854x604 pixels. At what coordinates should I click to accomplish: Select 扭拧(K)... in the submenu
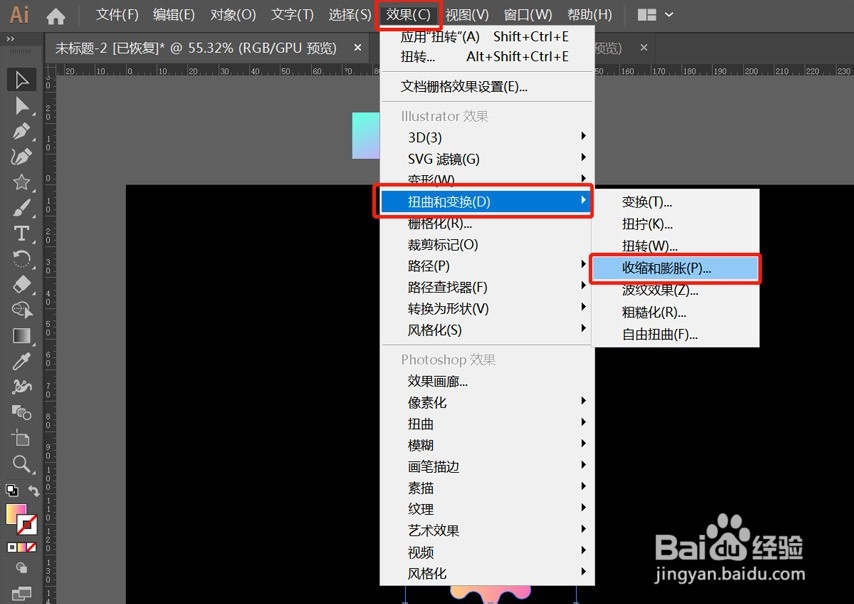[x=675, y=224]
